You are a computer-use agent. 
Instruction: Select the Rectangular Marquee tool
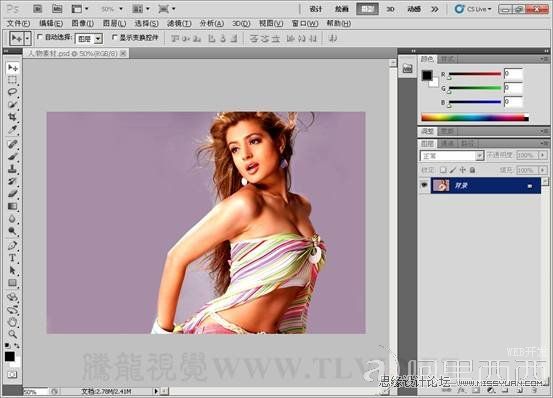[13, 80]
